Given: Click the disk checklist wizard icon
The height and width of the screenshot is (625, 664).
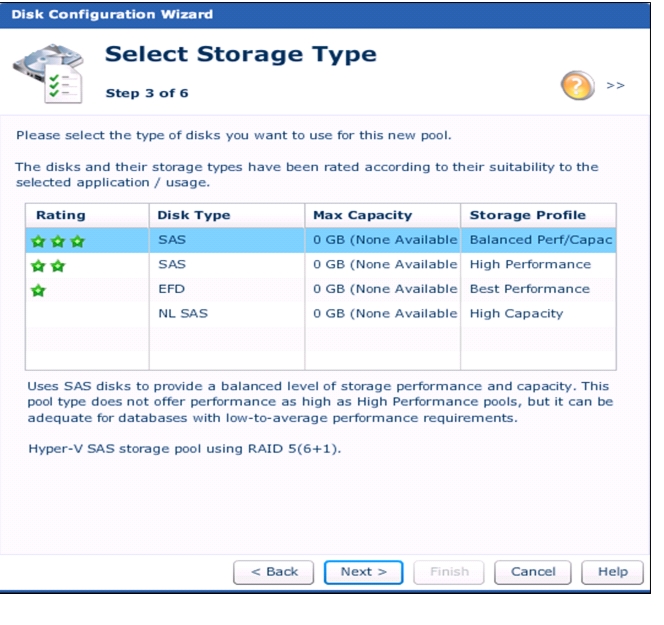Looking at the screenshot, I should click(48, 73).
